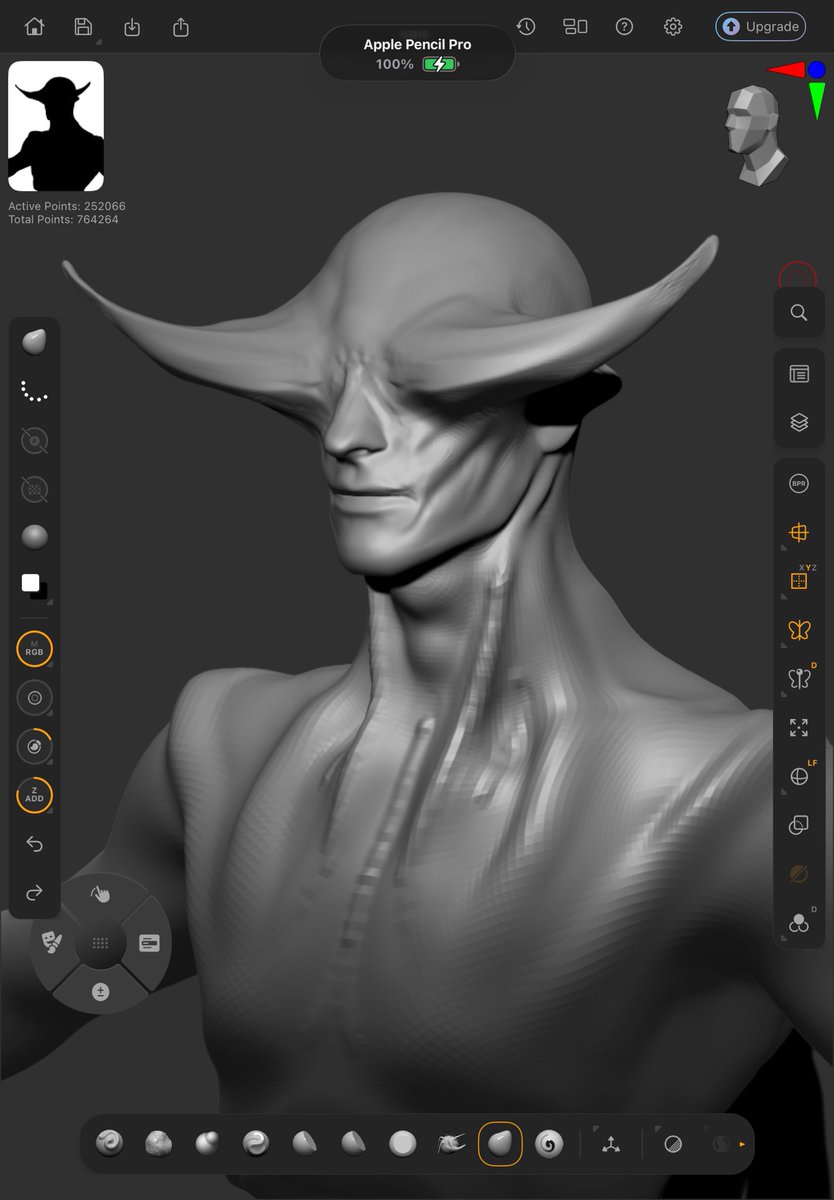The width and height of the screenshot is (834, 1200).
Task: Open the disabled alpha picker
Action: tap(34, 440)
